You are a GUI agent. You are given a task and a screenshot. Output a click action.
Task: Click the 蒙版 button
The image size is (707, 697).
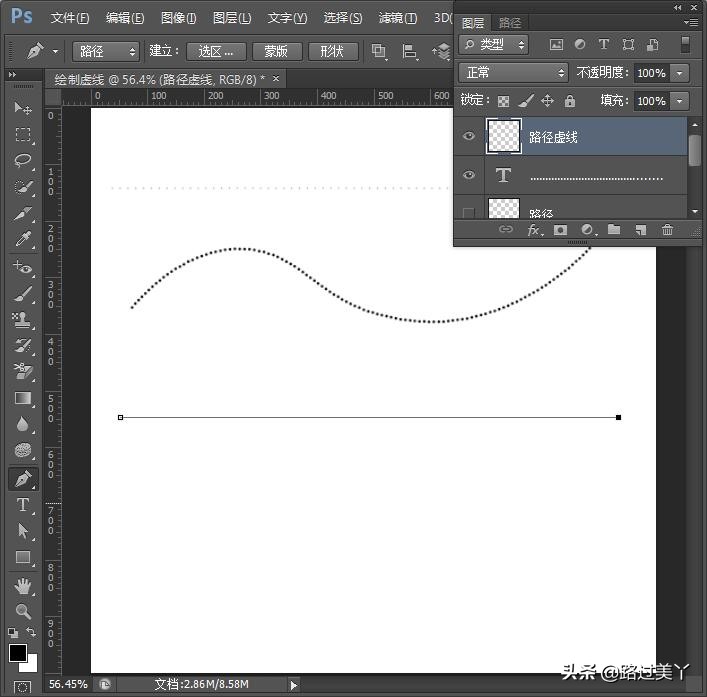pos(276,51)
